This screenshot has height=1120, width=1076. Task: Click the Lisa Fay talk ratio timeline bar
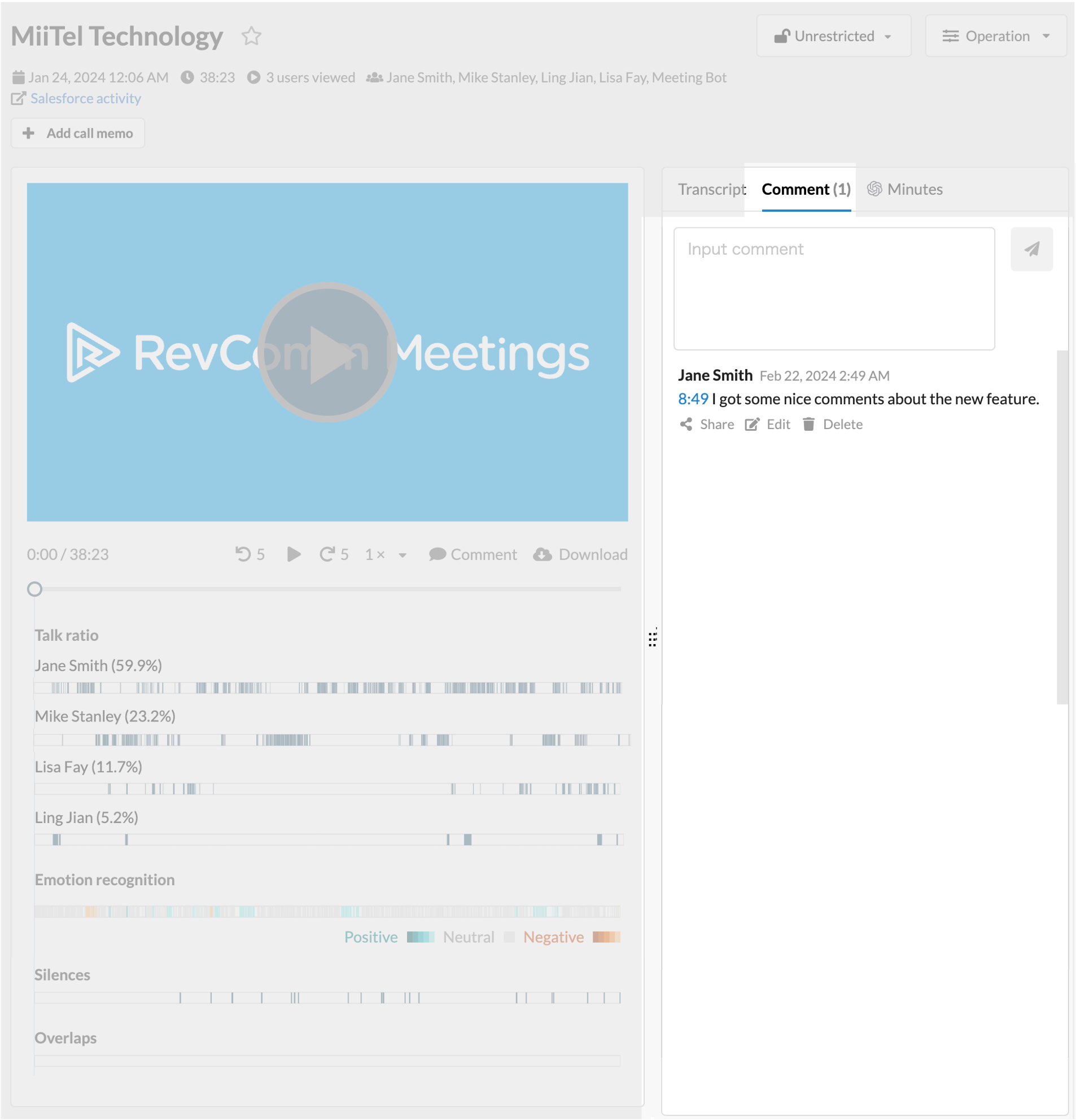pos(327,789)
